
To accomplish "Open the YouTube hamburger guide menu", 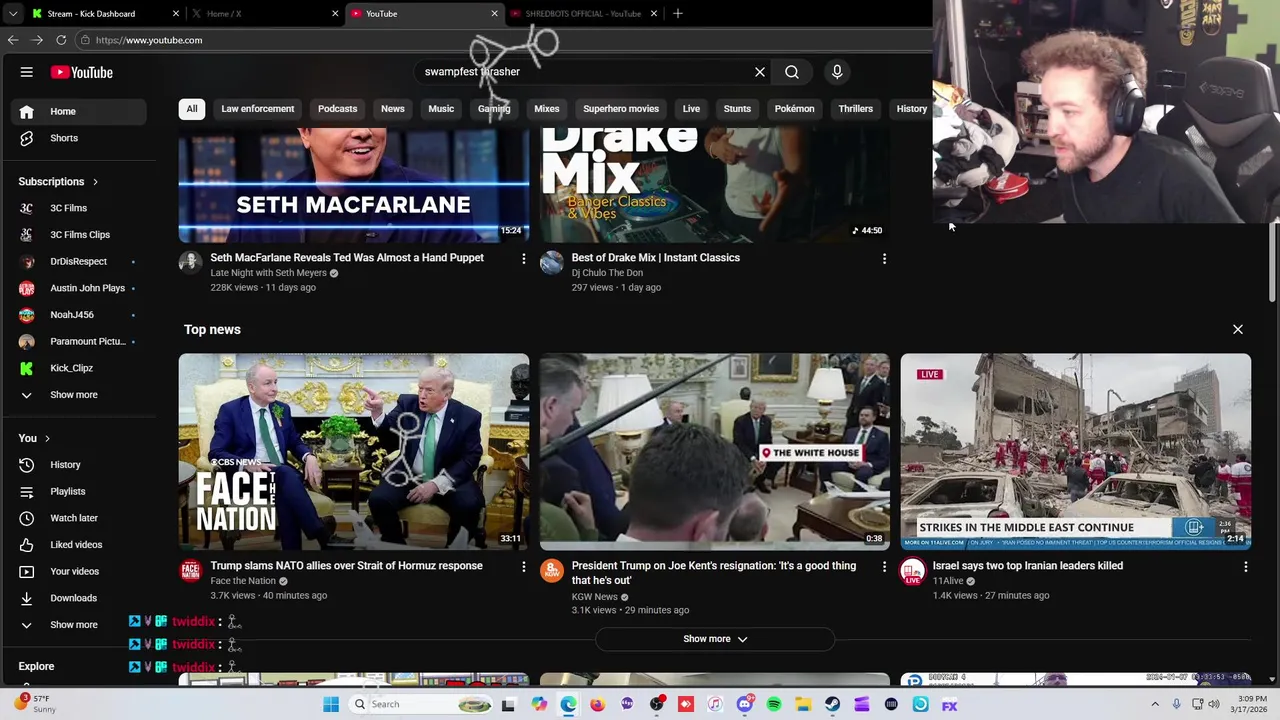I will tap(27, 72).
